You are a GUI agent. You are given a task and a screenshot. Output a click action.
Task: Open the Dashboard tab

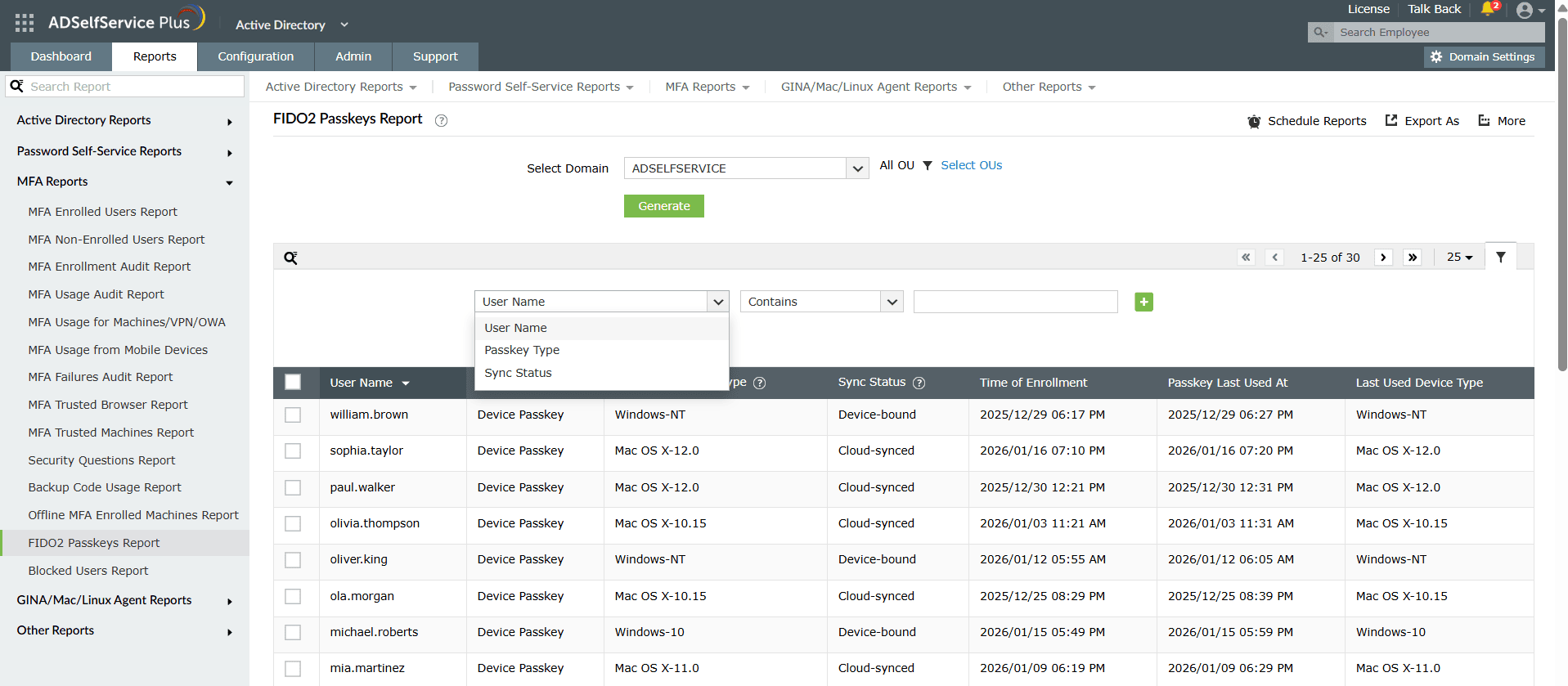61,56
